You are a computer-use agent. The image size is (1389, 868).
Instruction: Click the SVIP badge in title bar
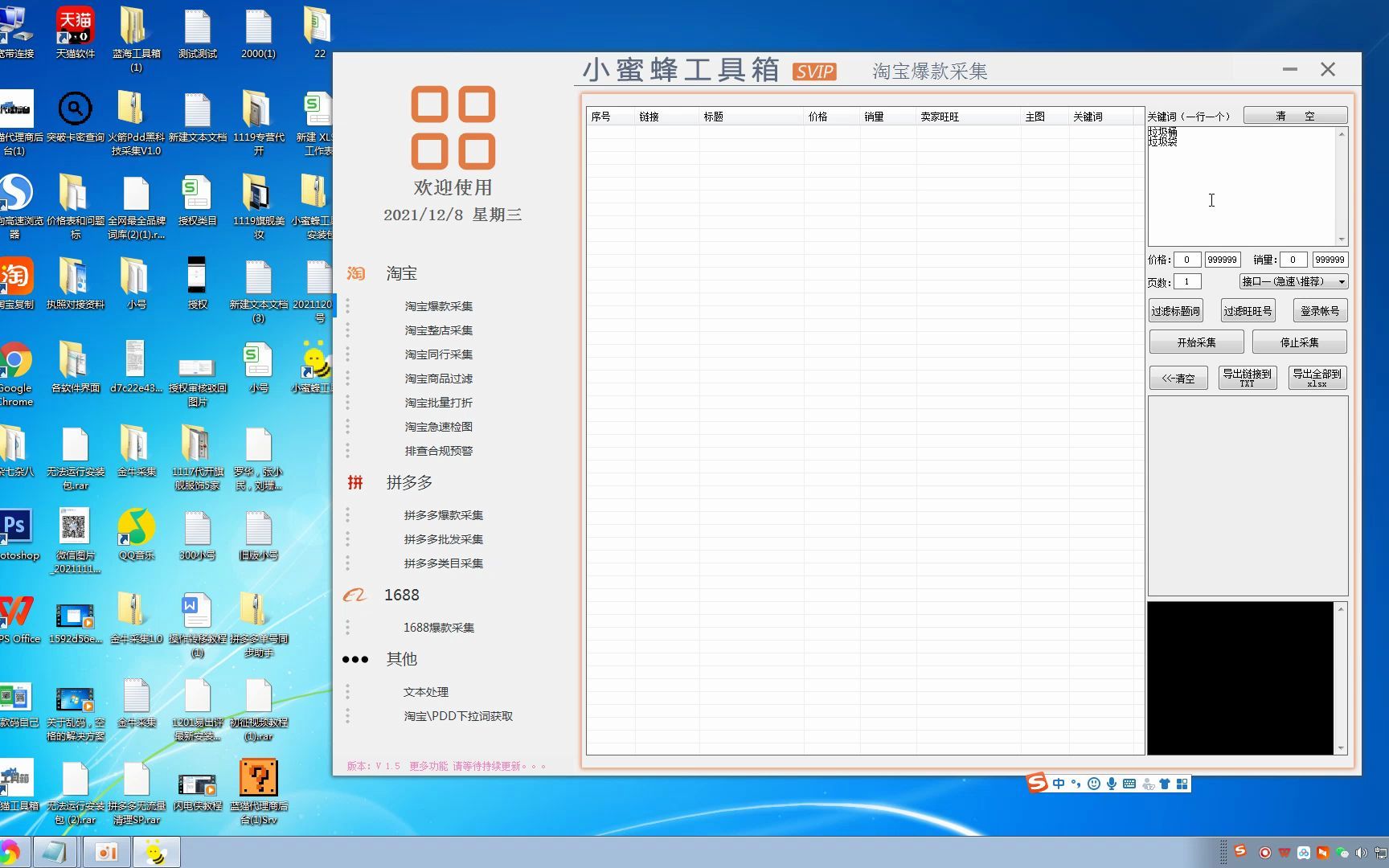[814, 72]
